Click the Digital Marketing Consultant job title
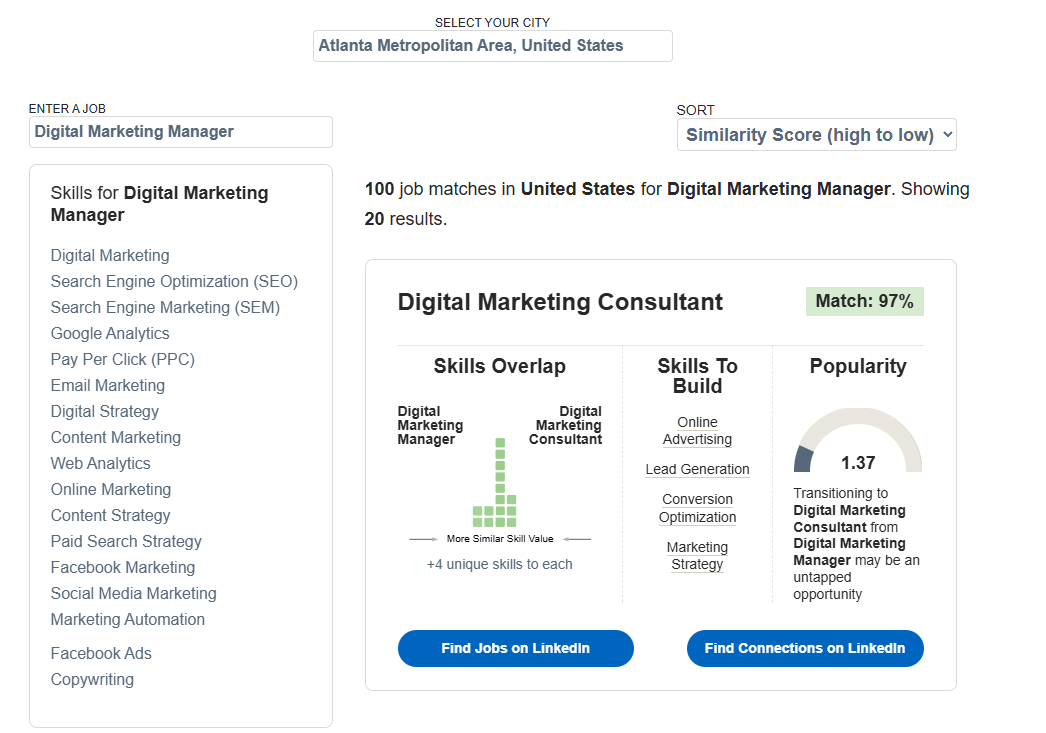 tap(559, 301)
